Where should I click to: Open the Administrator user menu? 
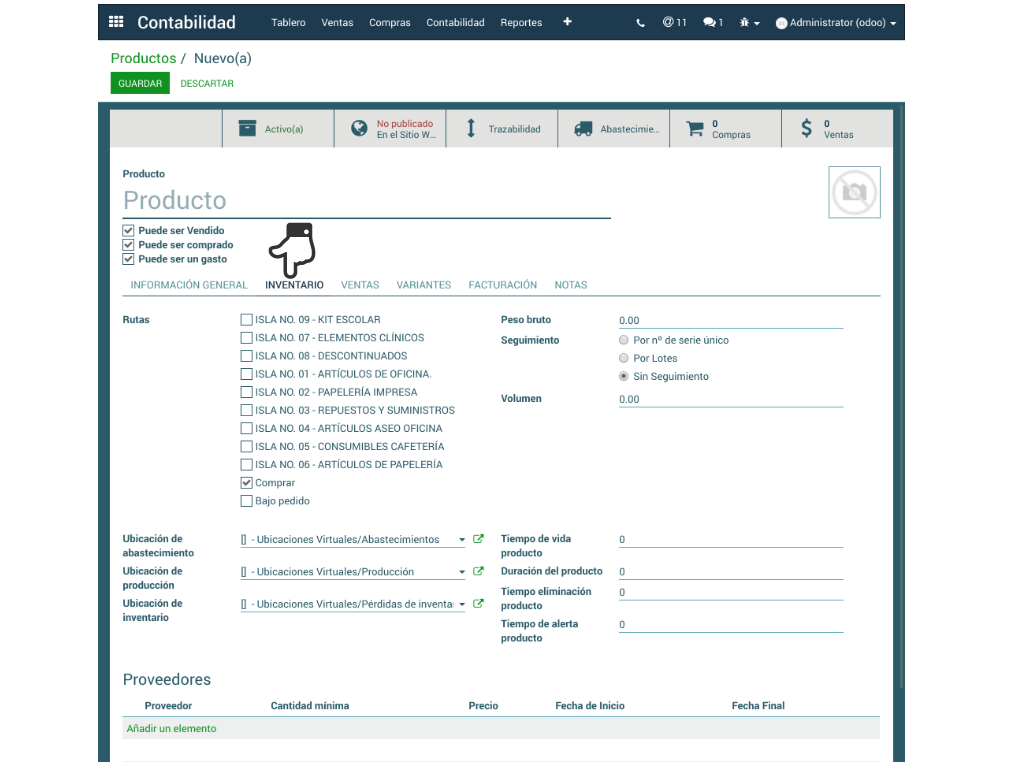(836, 22)
